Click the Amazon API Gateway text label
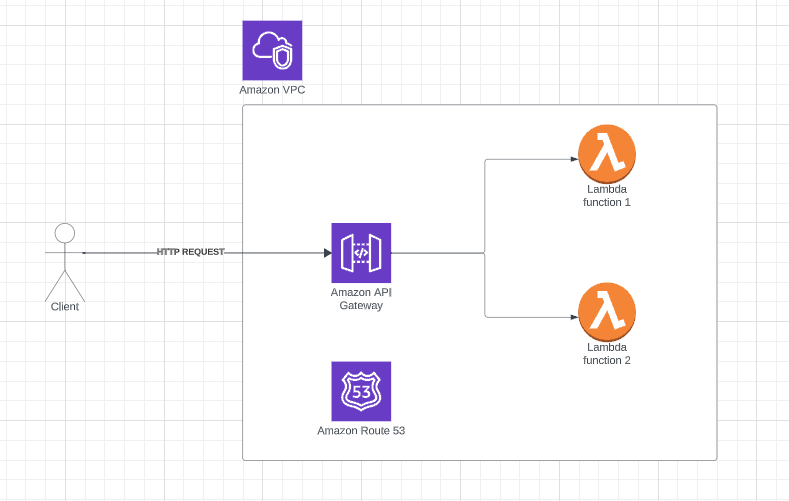Viewport: 789px width, 501px height. coord(361,299)
